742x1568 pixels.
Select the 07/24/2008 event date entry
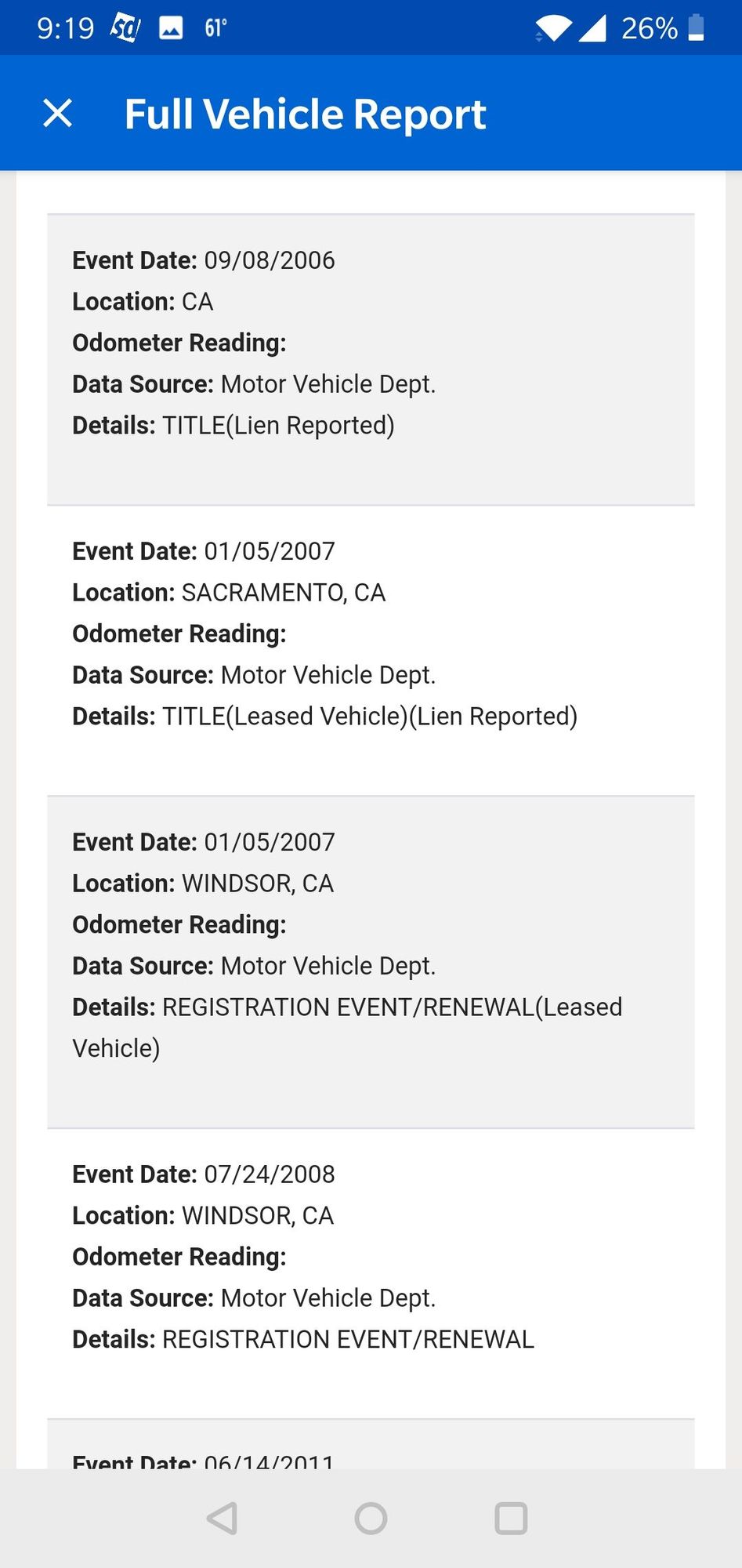point(204,1174)
